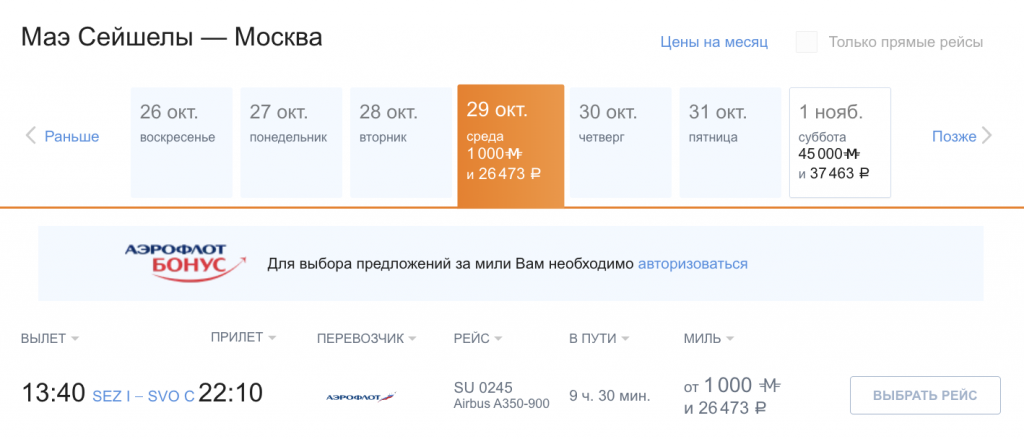Viewport: 1024px width, 439px height.
Task: Enable the Только прямые рейсы checkbox
Action: (x=806, y=42)
